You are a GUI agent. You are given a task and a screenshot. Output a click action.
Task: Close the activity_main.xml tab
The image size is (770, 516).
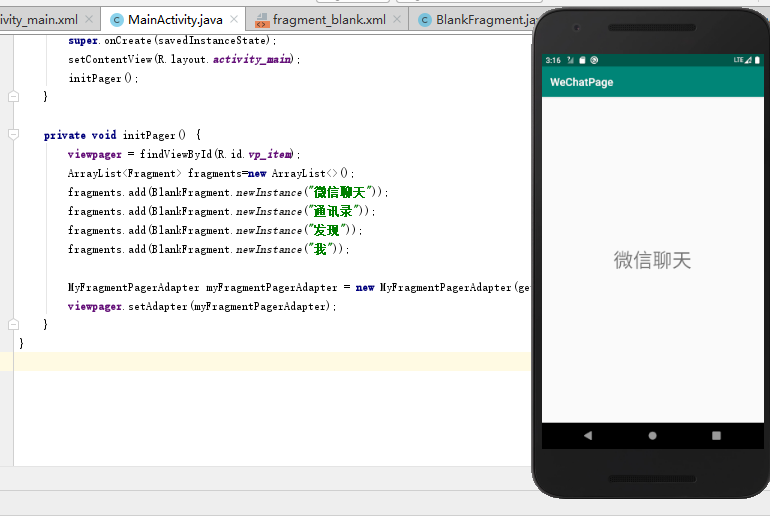pos(89,19)
